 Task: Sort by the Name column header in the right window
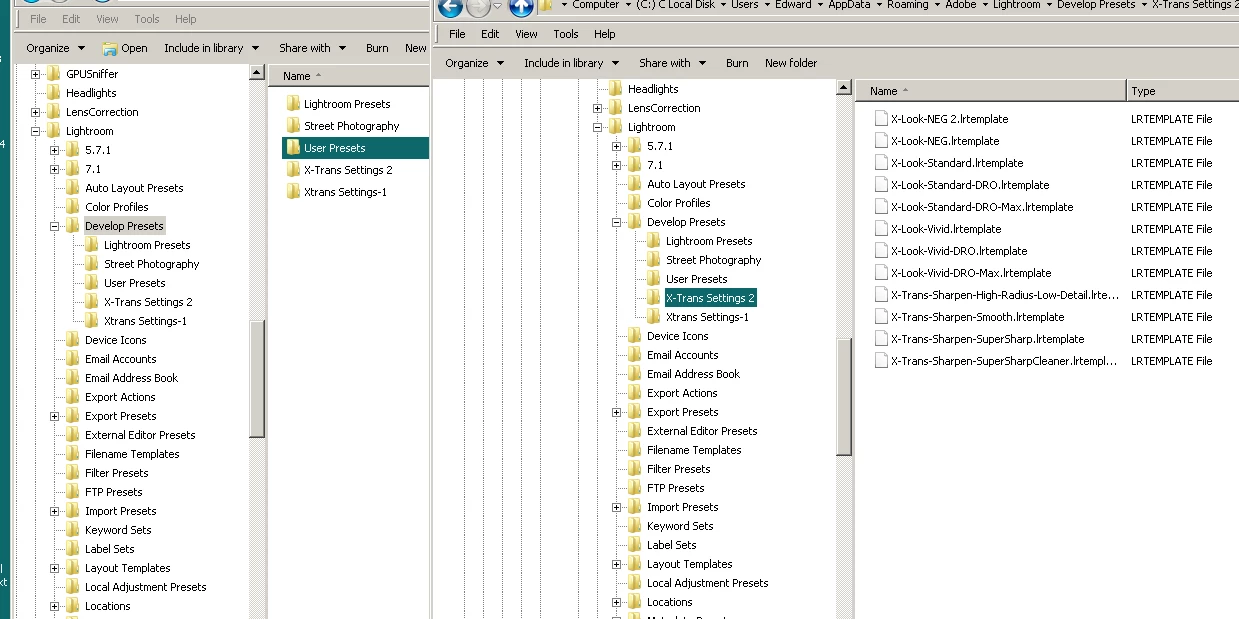coord(990,91)
